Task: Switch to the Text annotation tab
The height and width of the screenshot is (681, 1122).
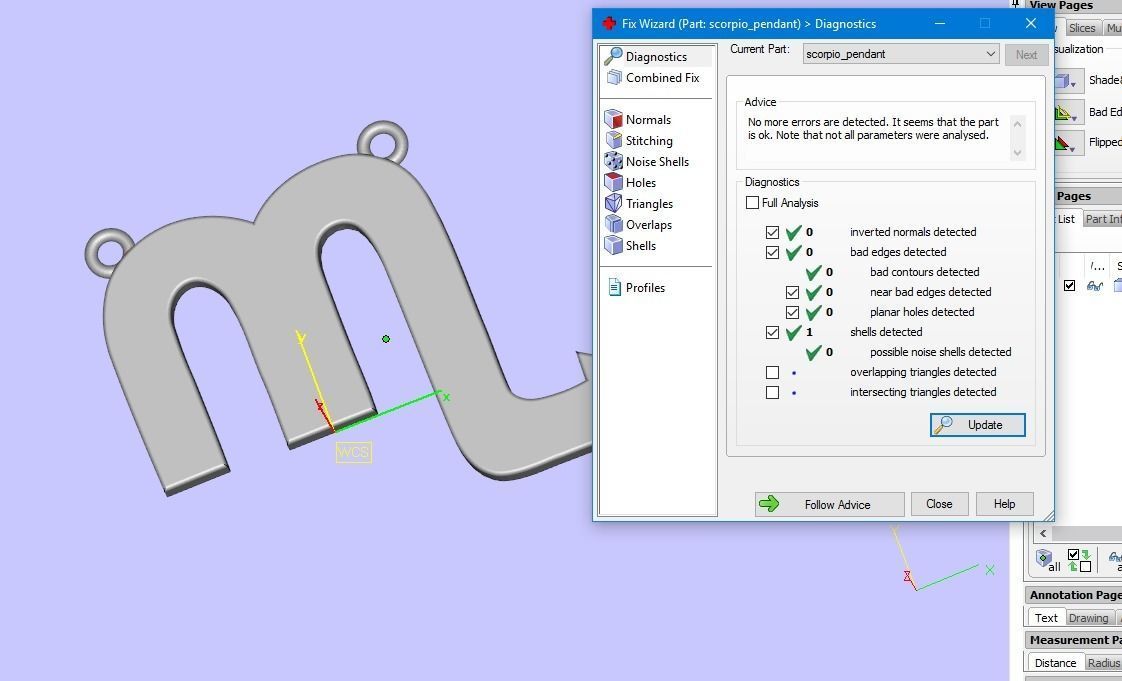Action: click(x=1045, y=618)
